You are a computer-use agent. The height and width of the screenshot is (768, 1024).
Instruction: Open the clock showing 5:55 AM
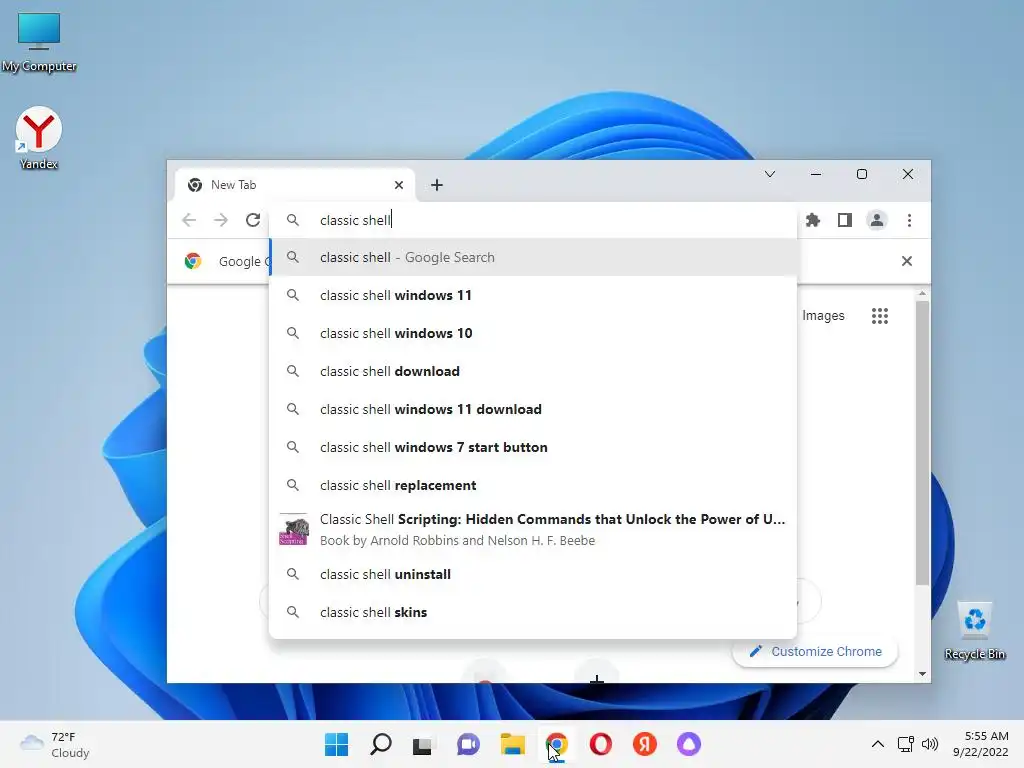980,744
